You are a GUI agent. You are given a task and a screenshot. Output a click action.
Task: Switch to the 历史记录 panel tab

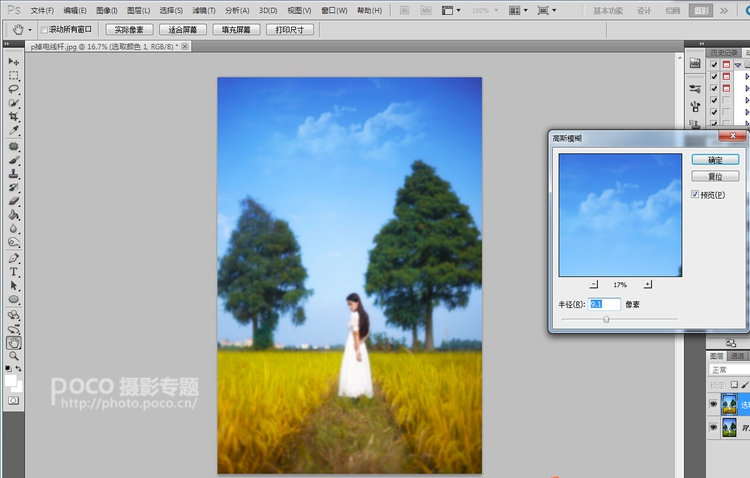point(723,52)
